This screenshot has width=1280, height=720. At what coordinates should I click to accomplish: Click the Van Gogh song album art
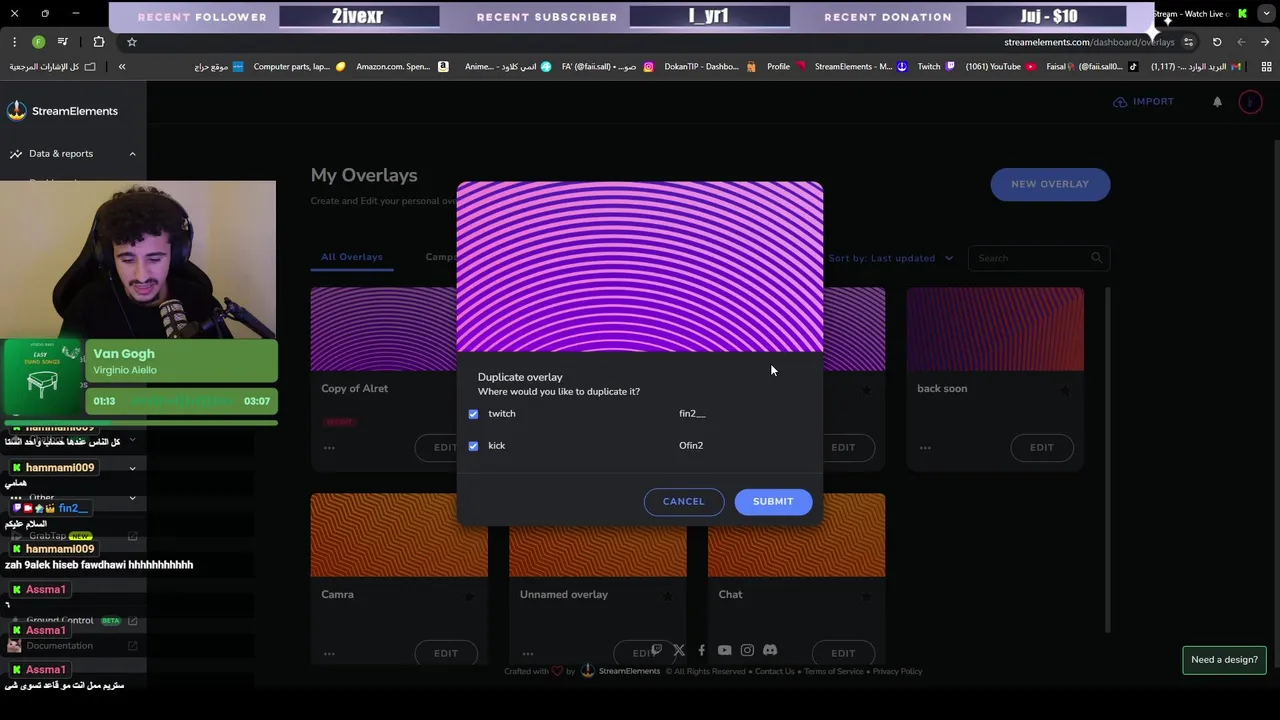(43, 376)
